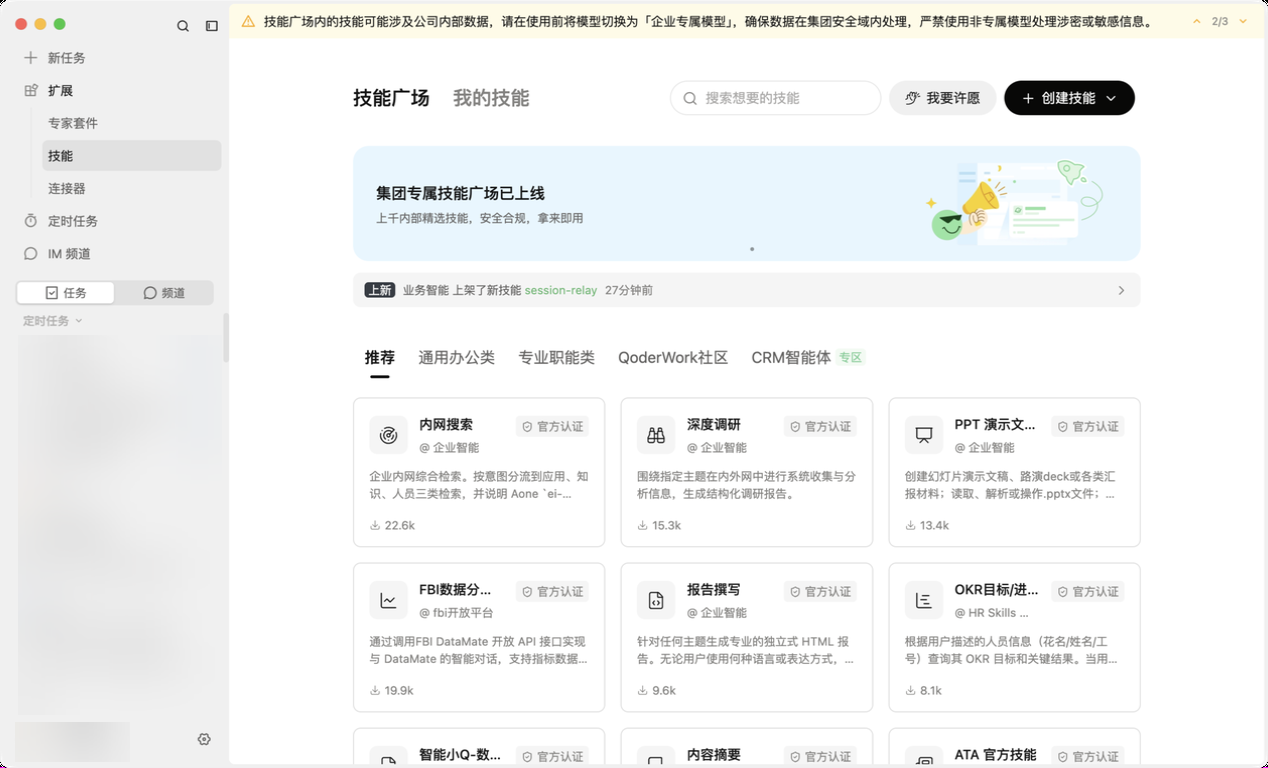This screenshot has height=768, width=1268.
Task: Click the magnifier icon in skill search
Action: click(690, 98)
